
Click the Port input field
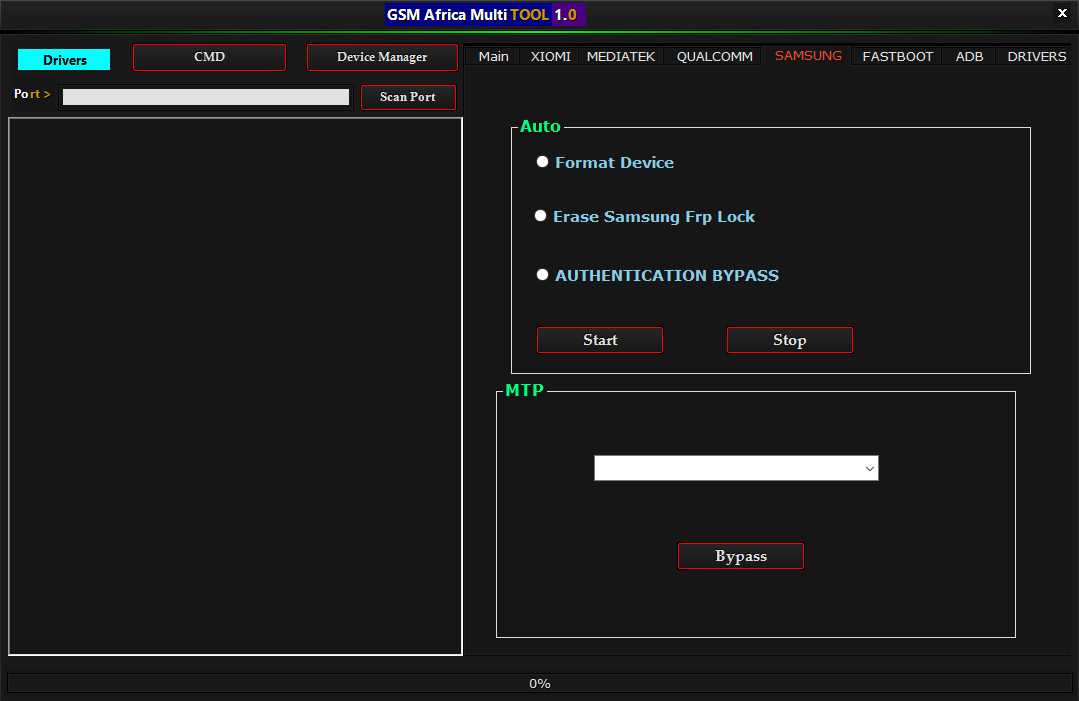tap(206, 97)
